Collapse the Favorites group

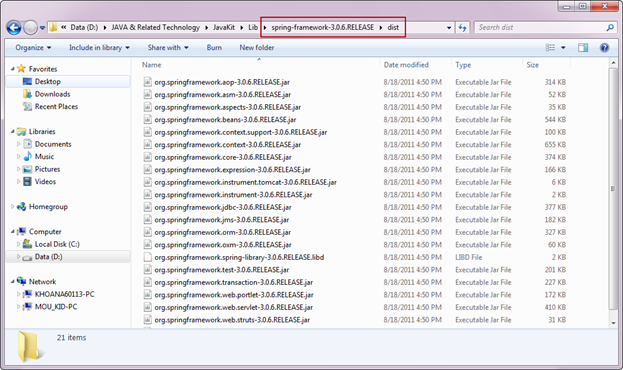click(12, 69)
